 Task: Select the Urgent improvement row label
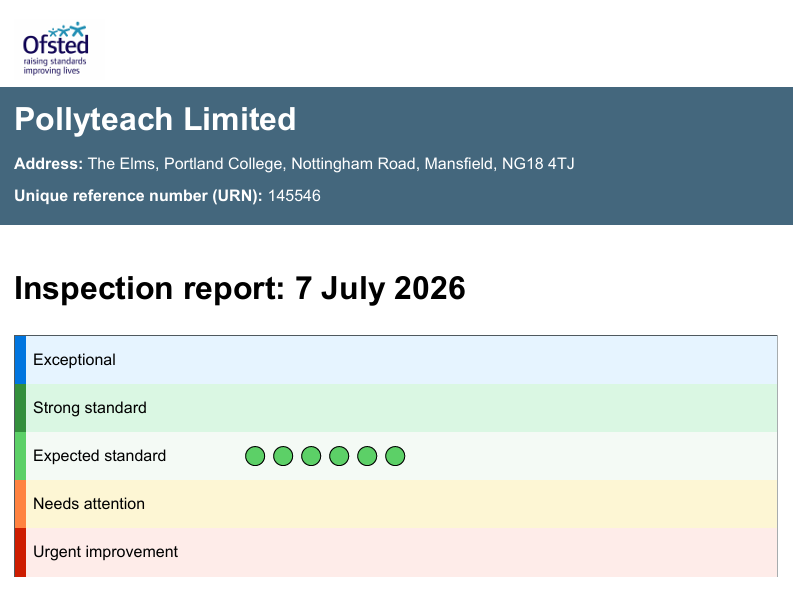(x=106, y=552)
